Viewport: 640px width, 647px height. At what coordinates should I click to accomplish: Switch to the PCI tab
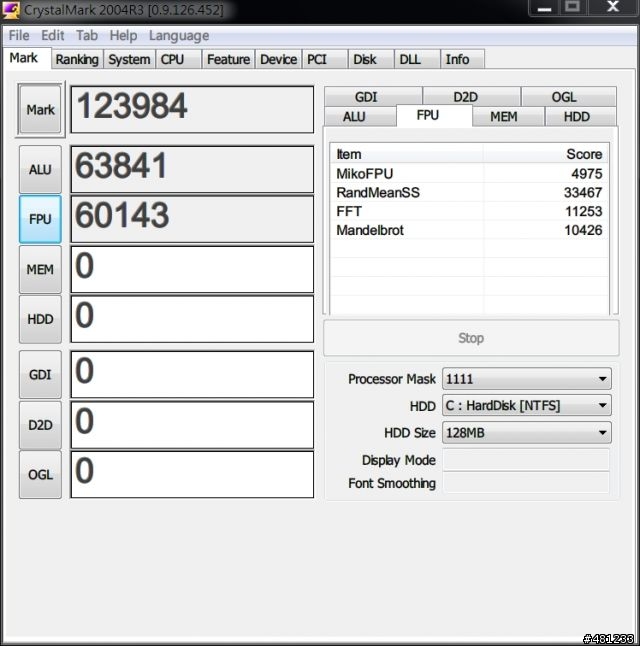[325, 59]
